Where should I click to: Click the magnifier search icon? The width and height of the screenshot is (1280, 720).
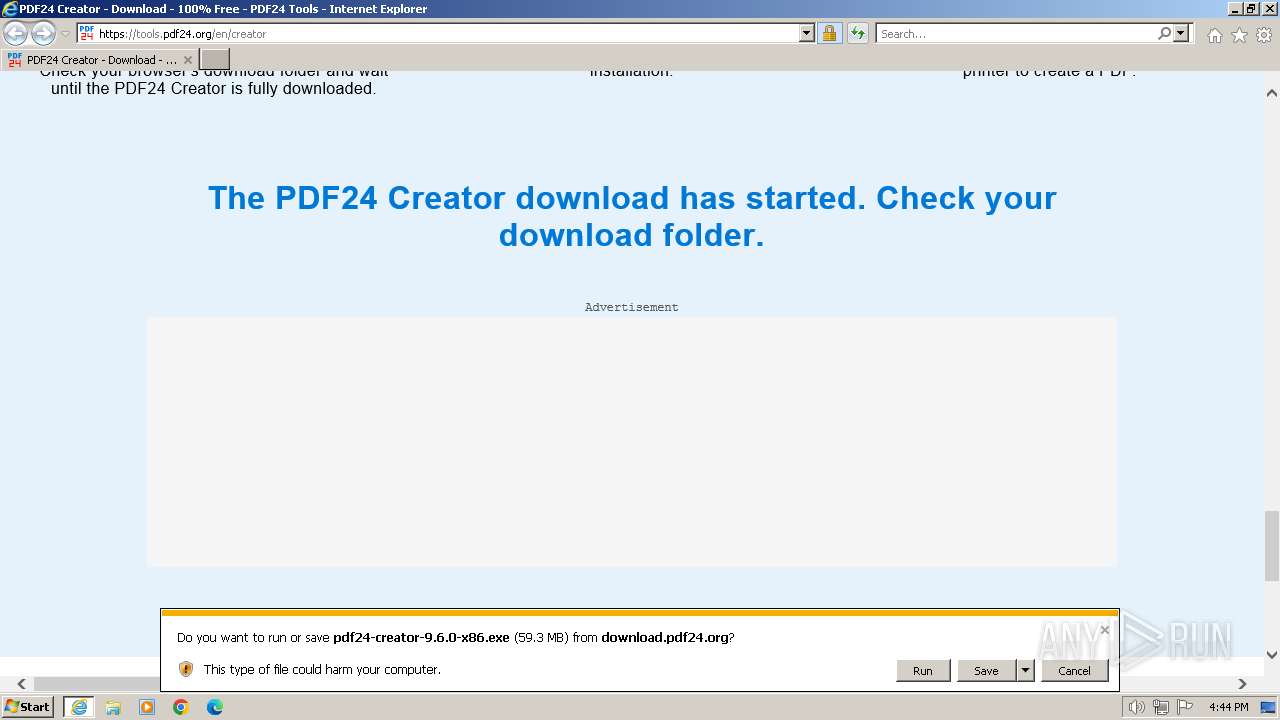[x=1164, y=33]
